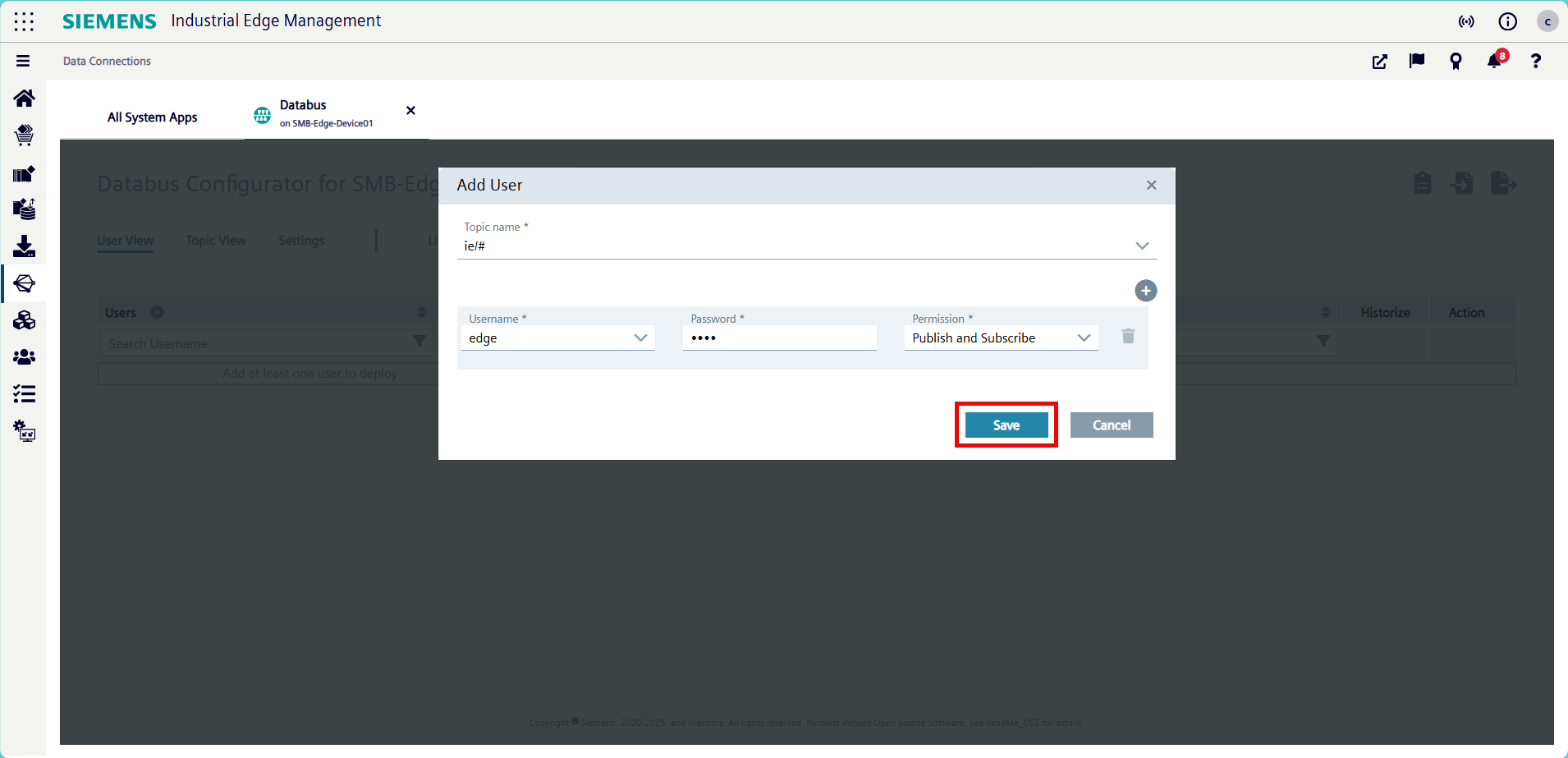Screen dimensions: 1568x758
Task: Click the help question mark icon
Action: (1535, 62)
